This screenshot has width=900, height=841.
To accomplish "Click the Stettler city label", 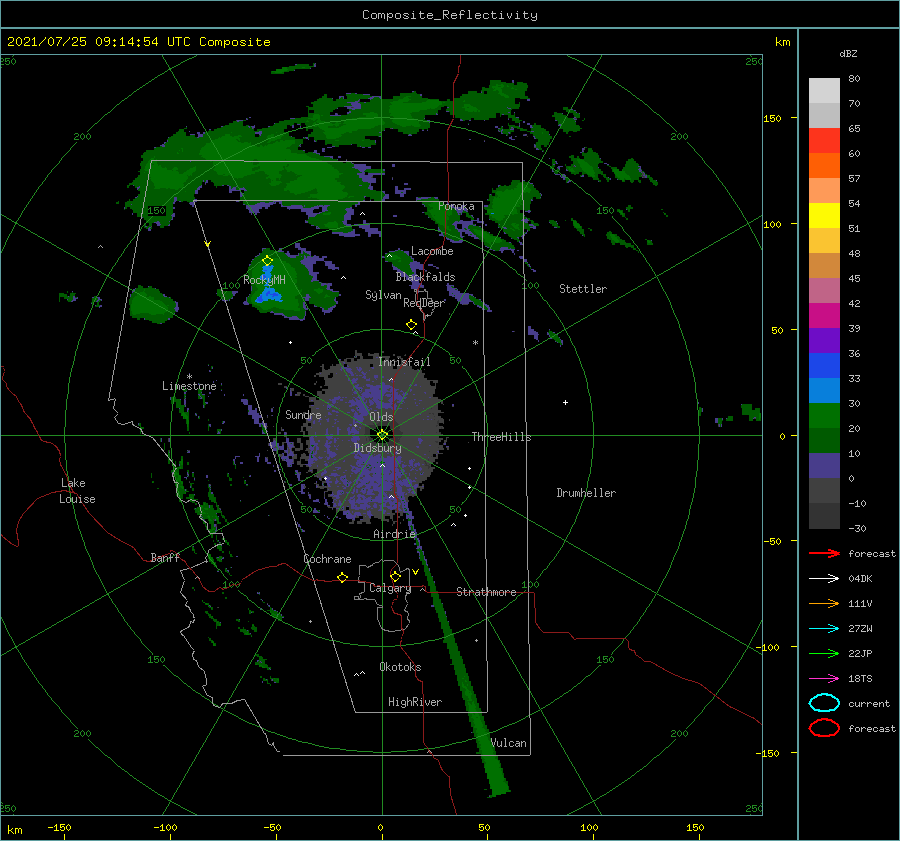I will click(x=583, y=289).
